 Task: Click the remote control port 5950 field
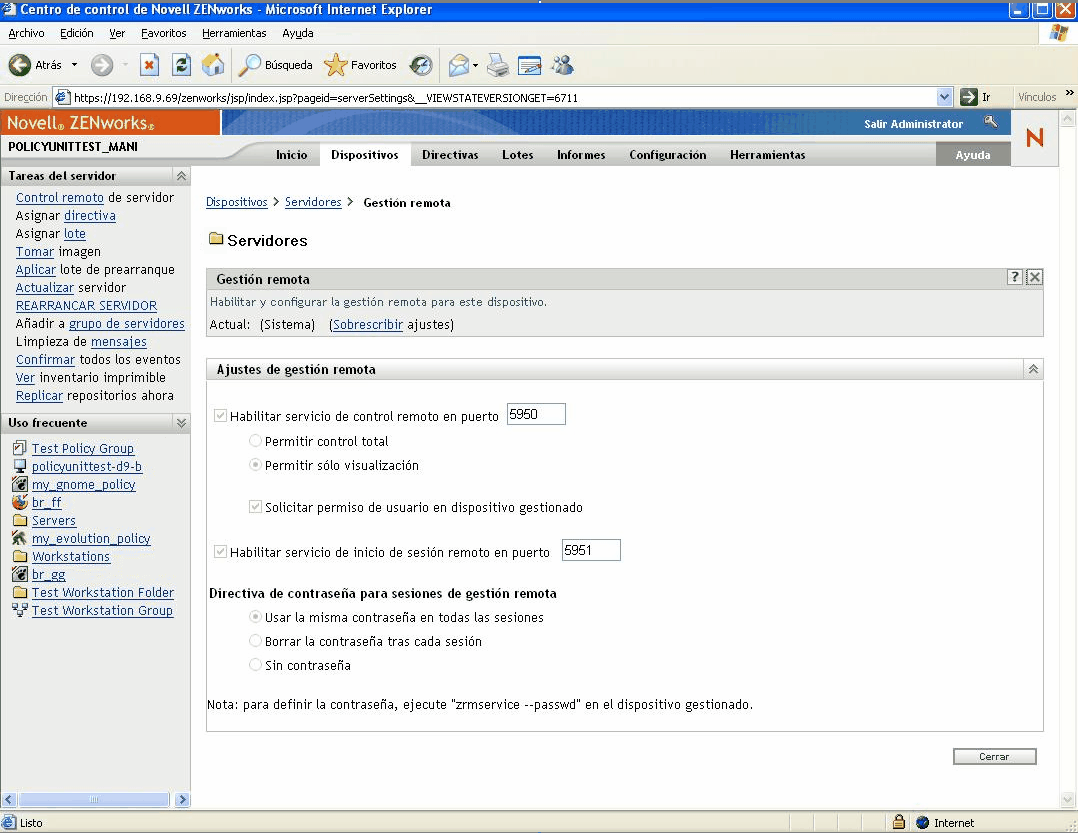click(536, 414)
